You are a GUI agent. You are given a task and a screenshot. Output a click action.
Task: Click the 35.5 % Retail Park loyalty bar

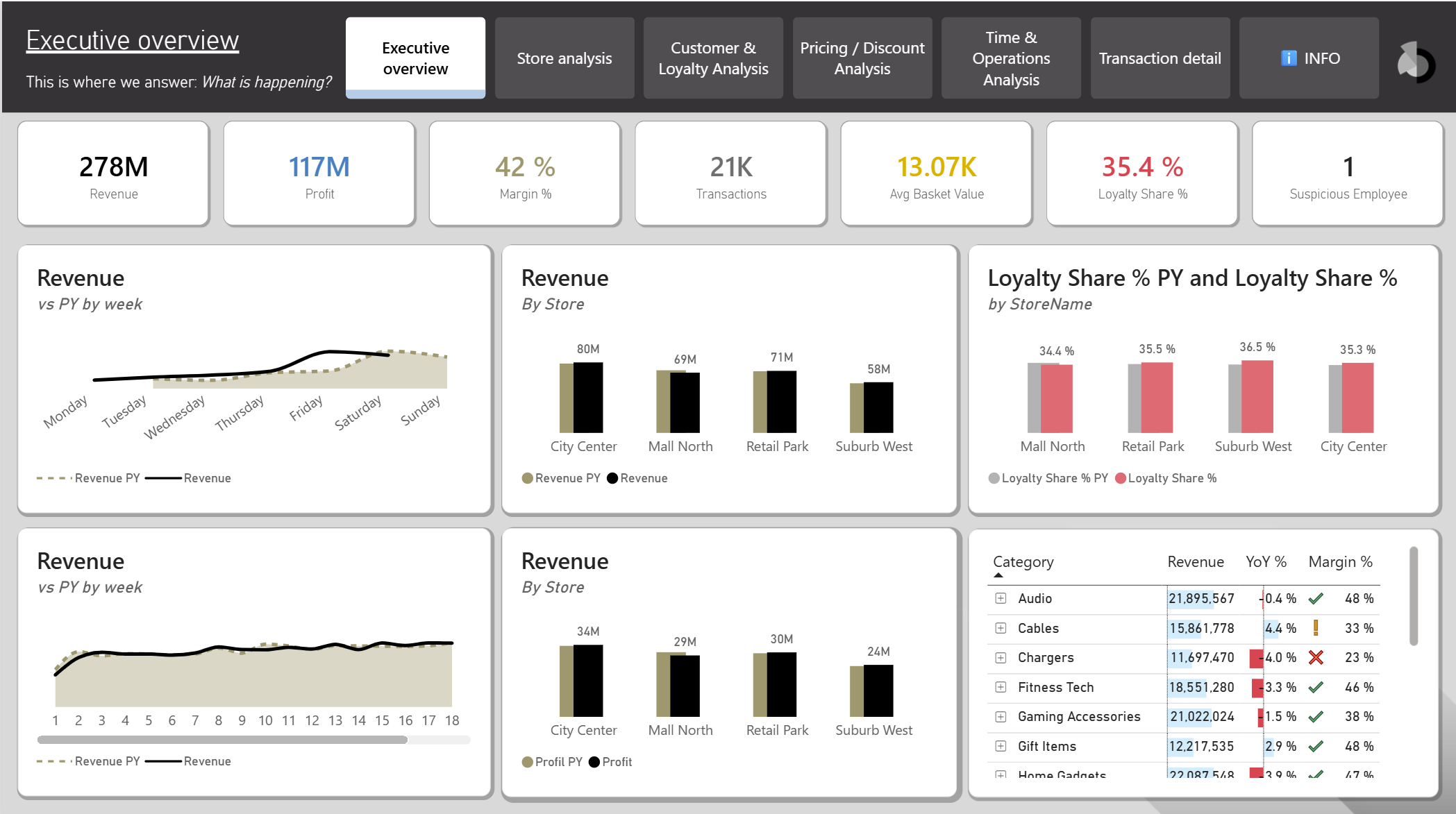pyautogui.click(x=1157, y=398)
